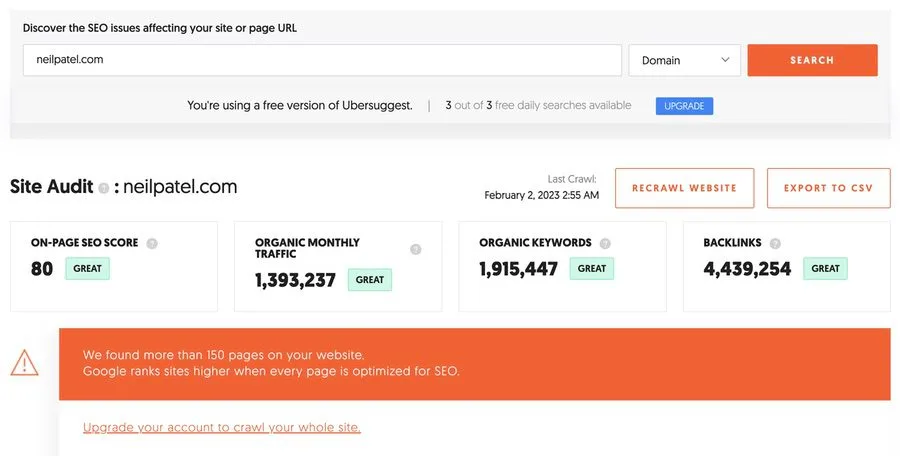Screen dimensions: 900x456
Task: Click the Site Audit heading text
Action: click(52, 186)
